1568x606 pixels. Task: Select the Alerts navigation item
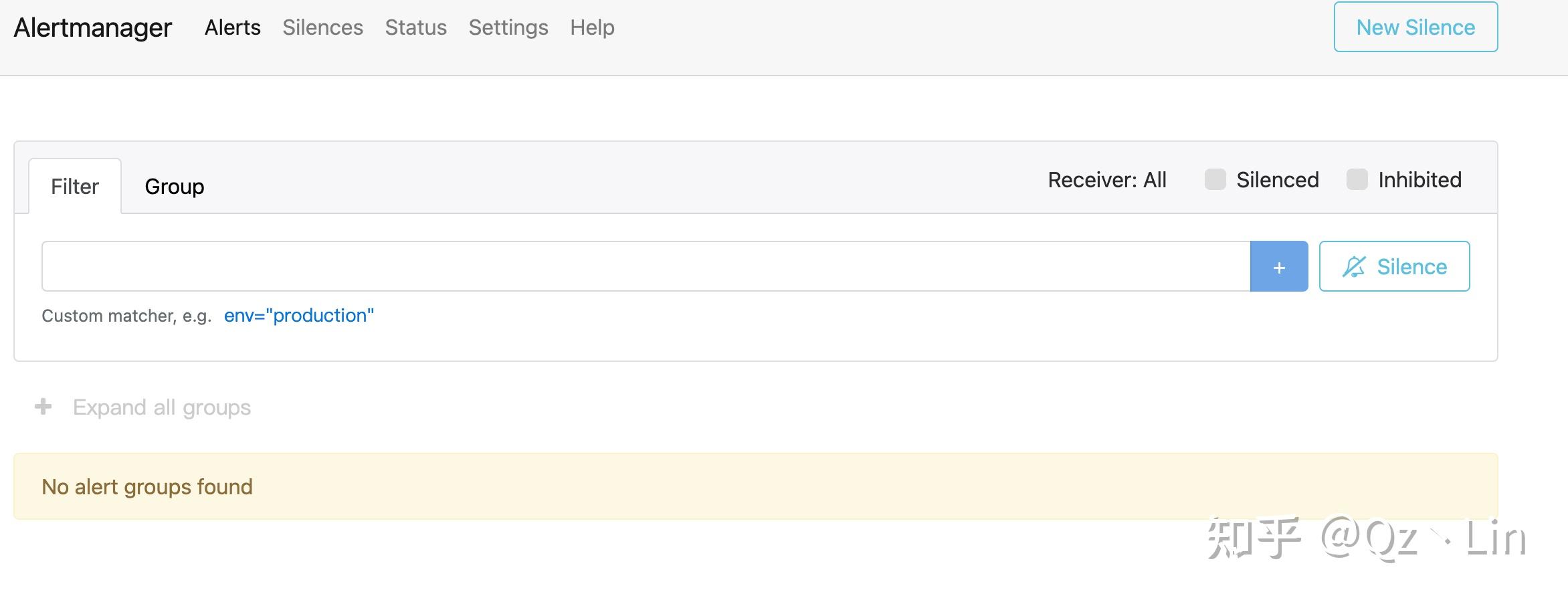[x=232, y=27]
